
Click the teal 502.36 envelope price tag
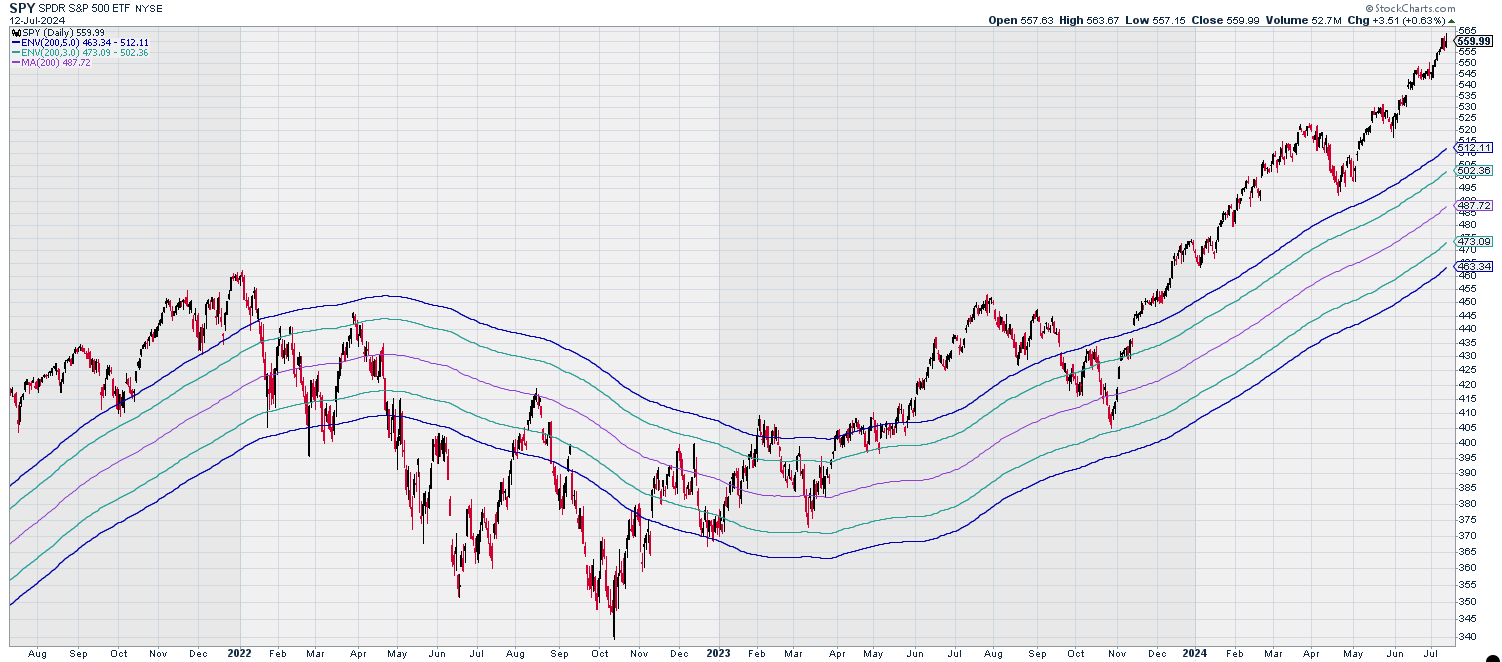[x=1474, y=170]
